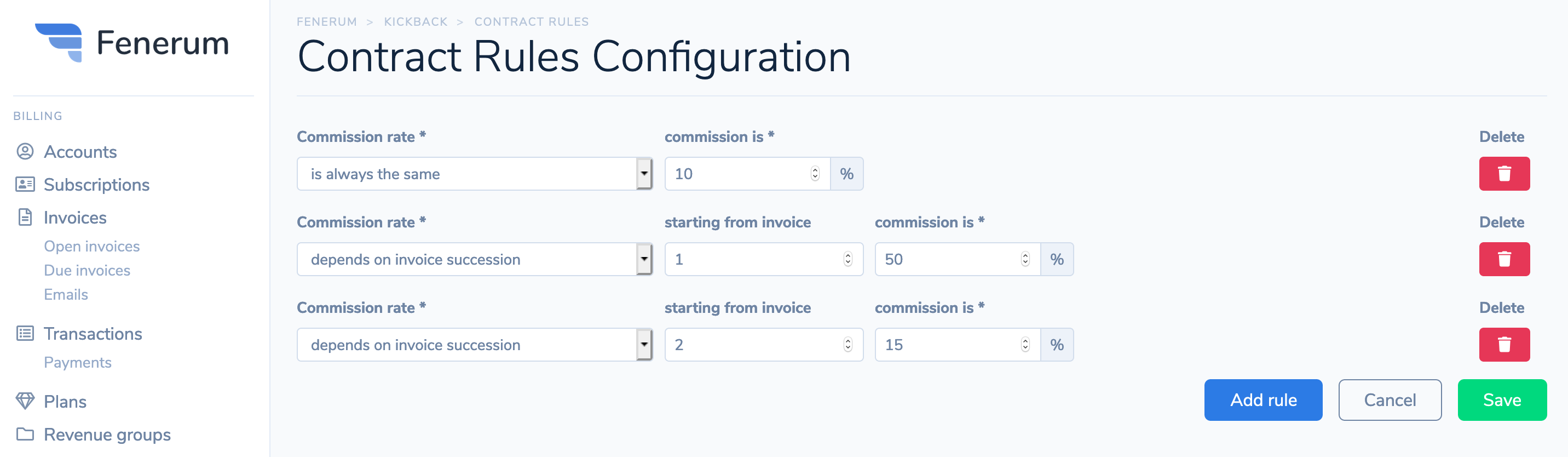This screenshot has width=1568, height=457.
Task: Click the Revenue groups folder icon
Action: (x=25, y=434)
